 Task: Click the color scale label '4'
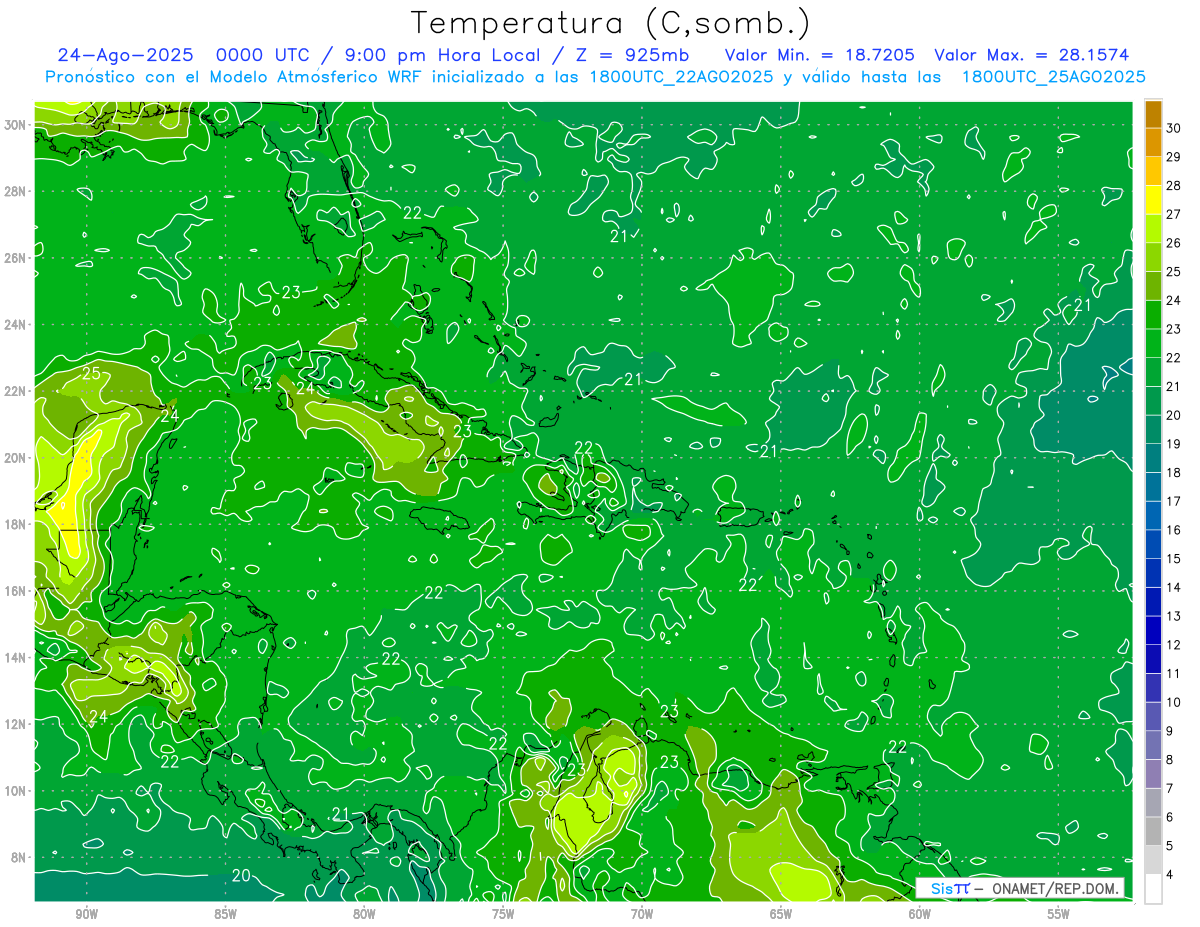1170,876
